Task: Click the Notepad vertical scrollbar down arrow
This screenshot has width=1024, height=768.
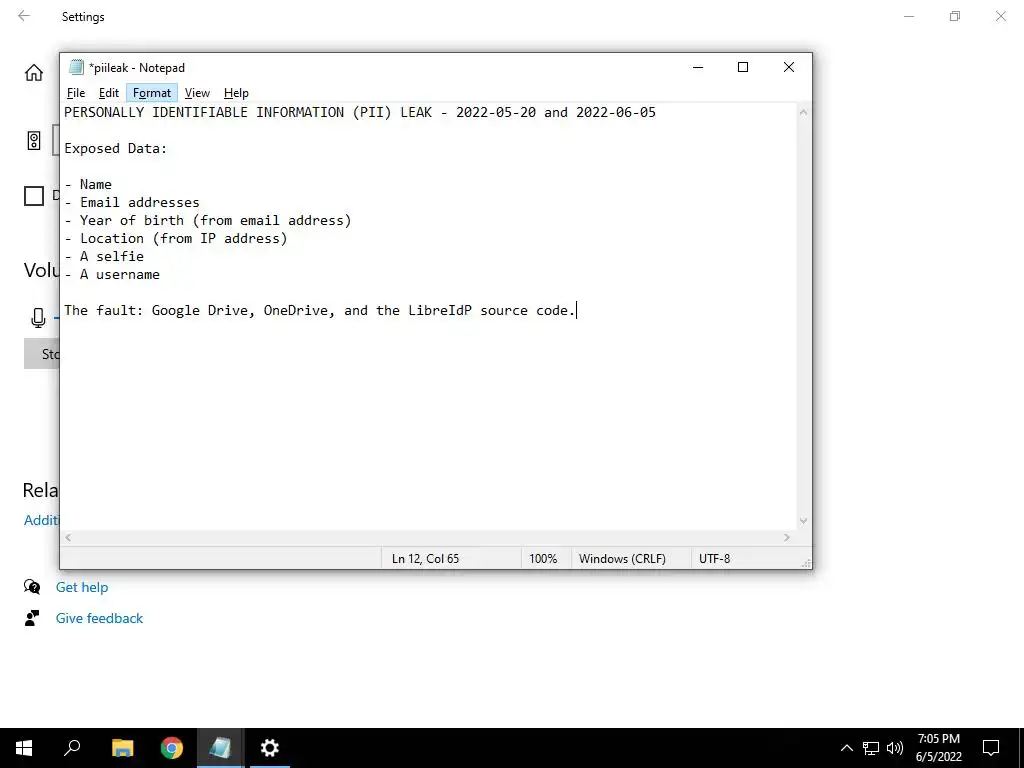Action: click(803, 521)
